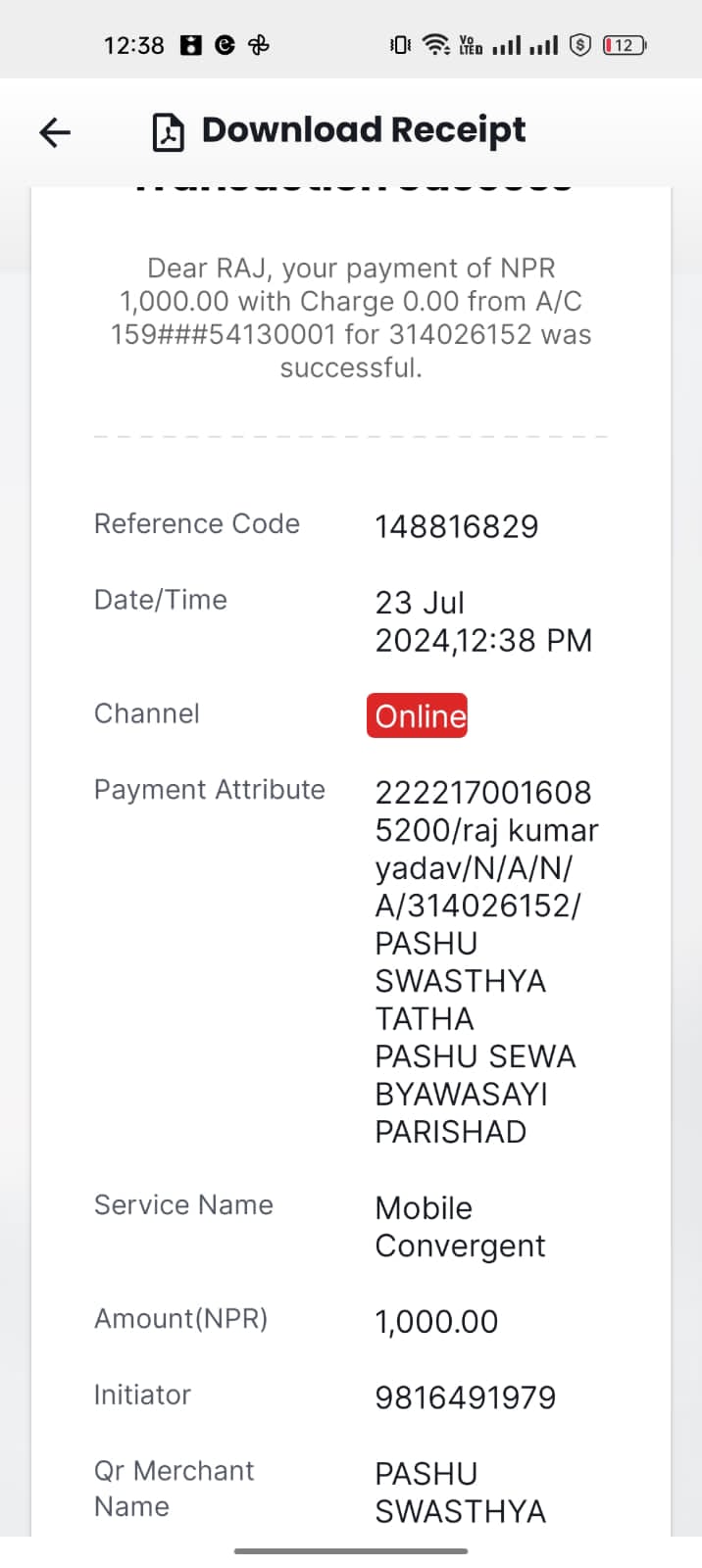Image resolution: width=702 pixels, height=1568 pixels.
Task: Tap the battery indicator in status bar
Action: [x=625, y=45]
